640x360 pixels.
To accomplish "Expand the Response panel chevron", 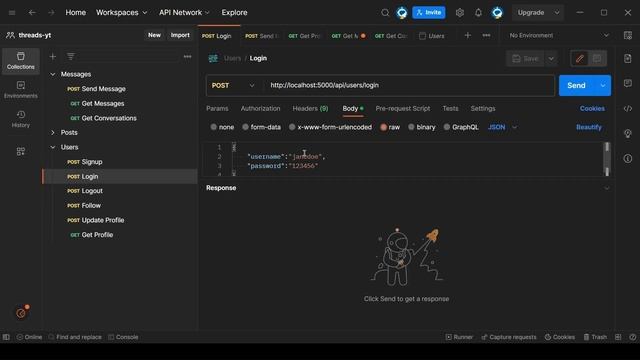I will tap(607, 188).
